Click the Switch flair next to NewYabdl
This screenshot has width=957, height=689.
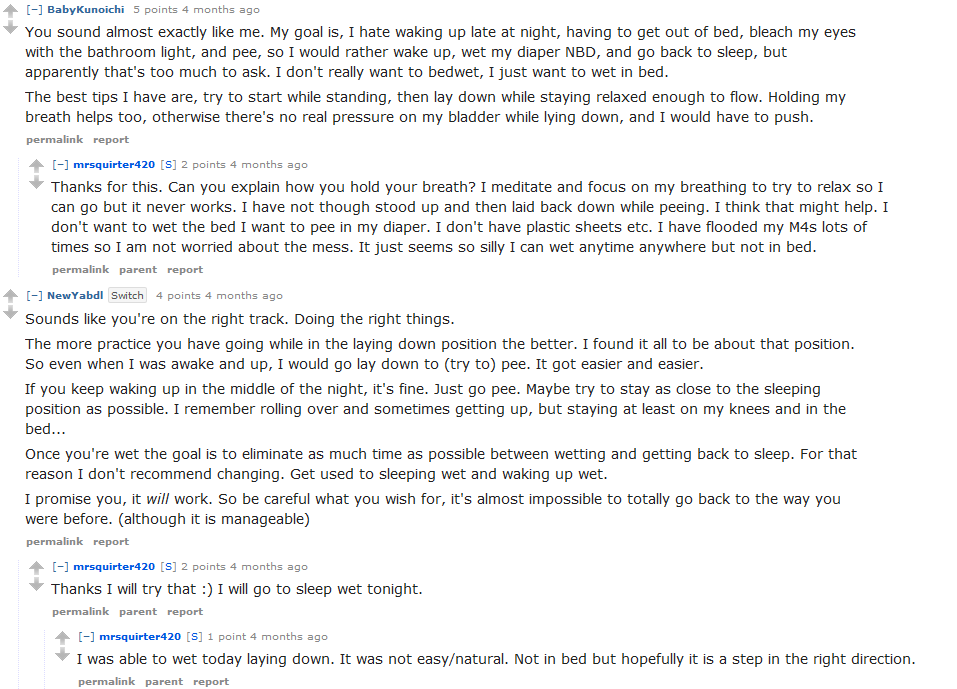127,295
